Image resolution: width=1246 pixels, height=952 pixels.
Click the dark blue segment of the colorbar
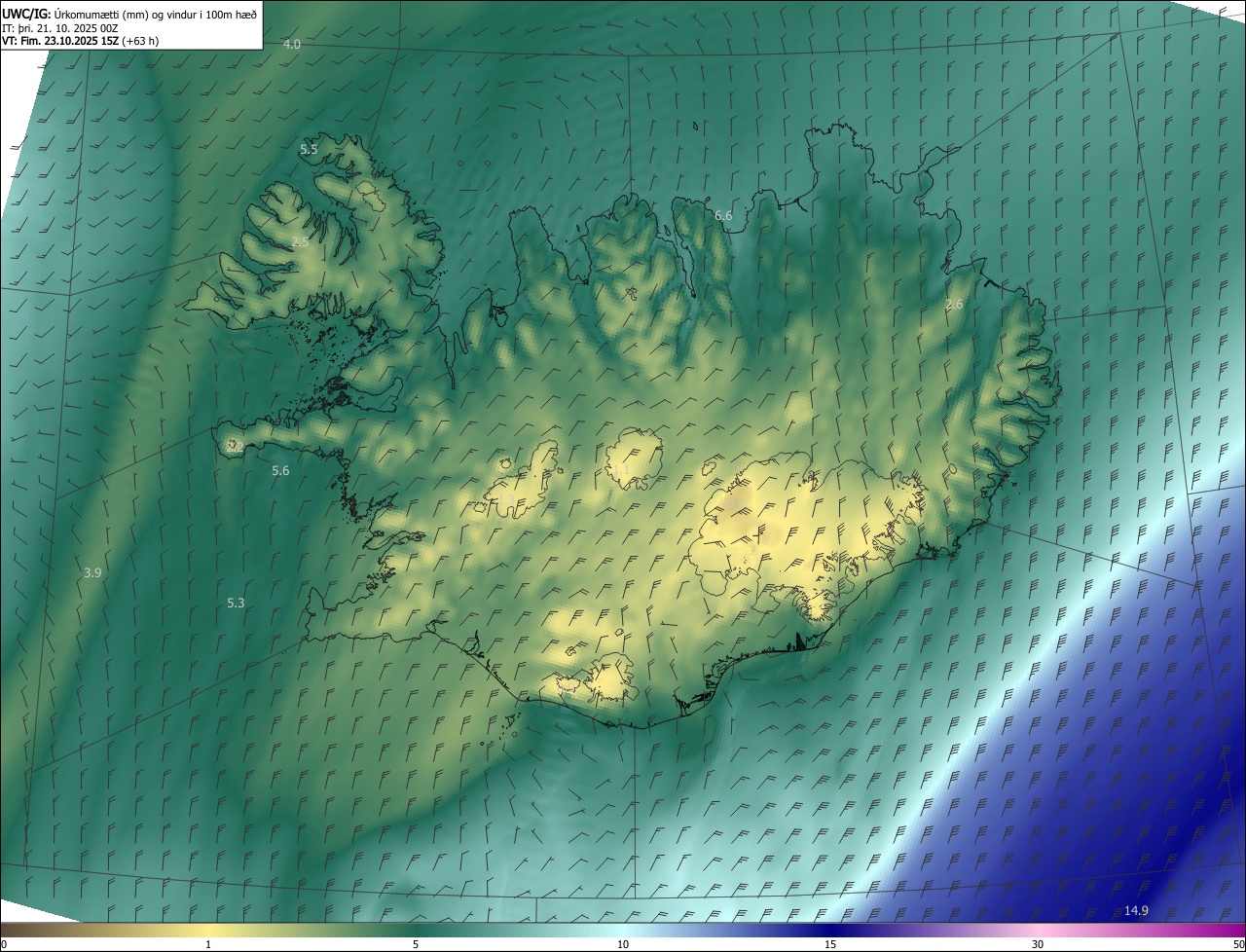tap(830, 930)
